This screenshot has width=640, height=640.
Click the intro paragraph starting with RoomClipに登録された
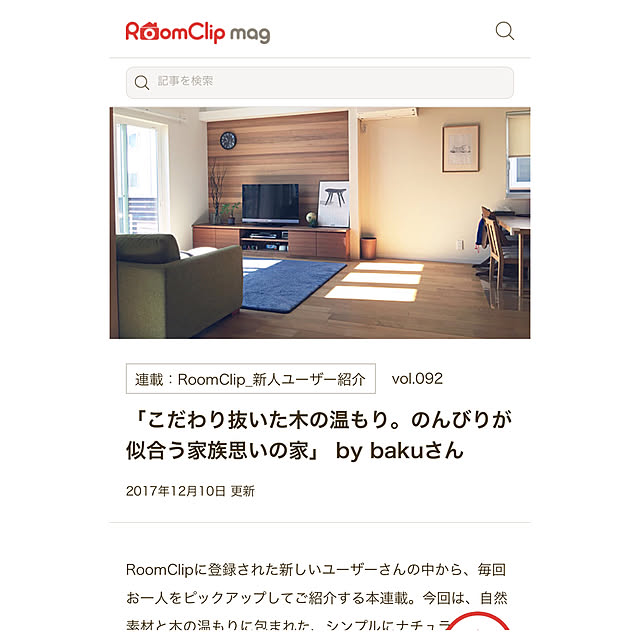[317, 597]
